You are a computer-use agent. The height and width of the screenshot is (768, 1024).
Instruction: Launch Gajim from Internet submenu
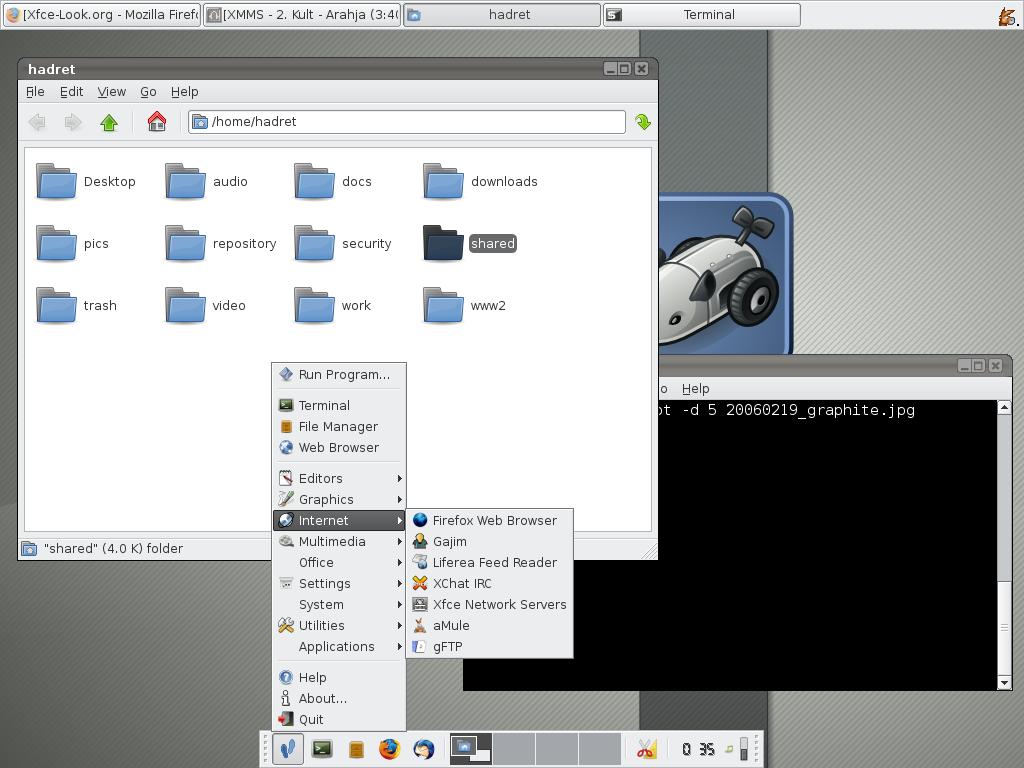(489, 541)
